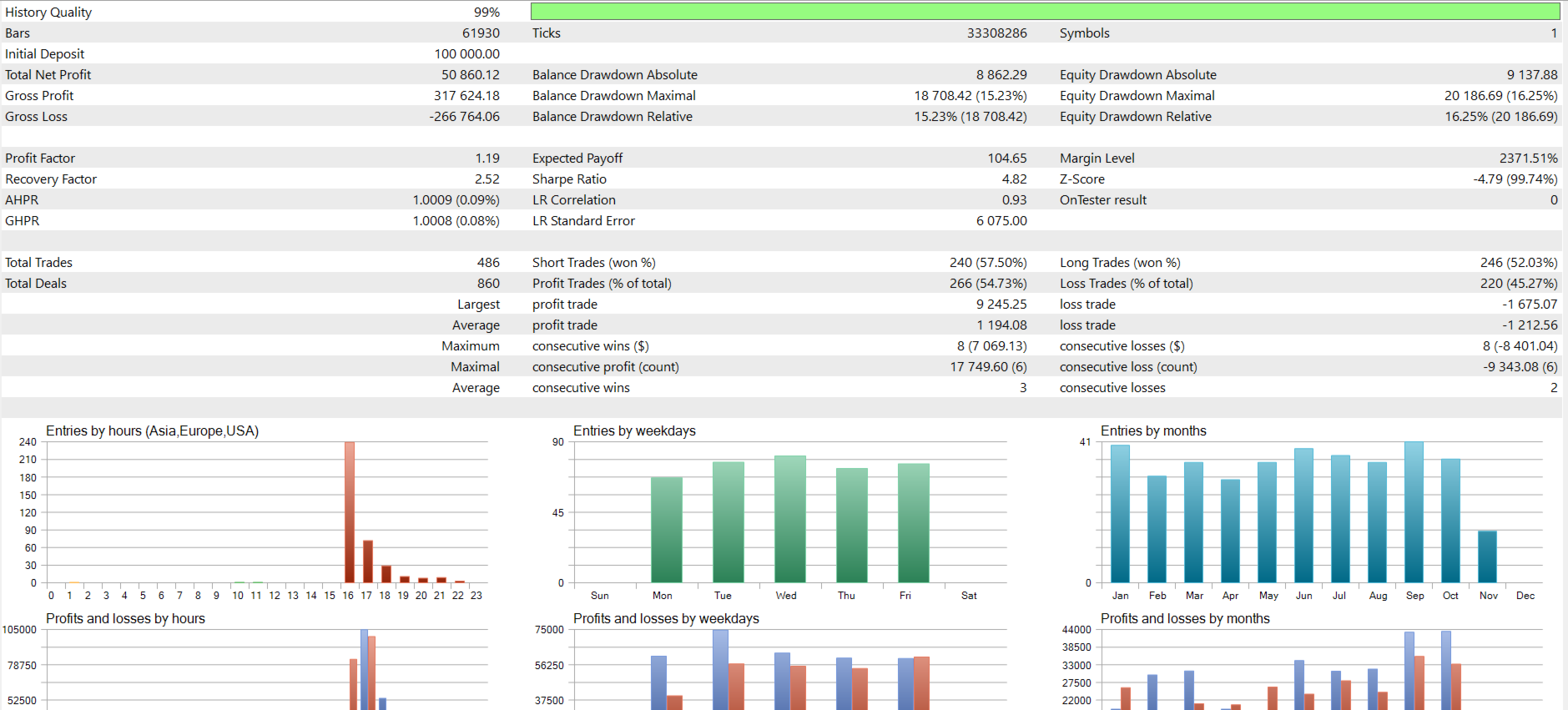Click the Entries by hours chart title

pos(152,431)
